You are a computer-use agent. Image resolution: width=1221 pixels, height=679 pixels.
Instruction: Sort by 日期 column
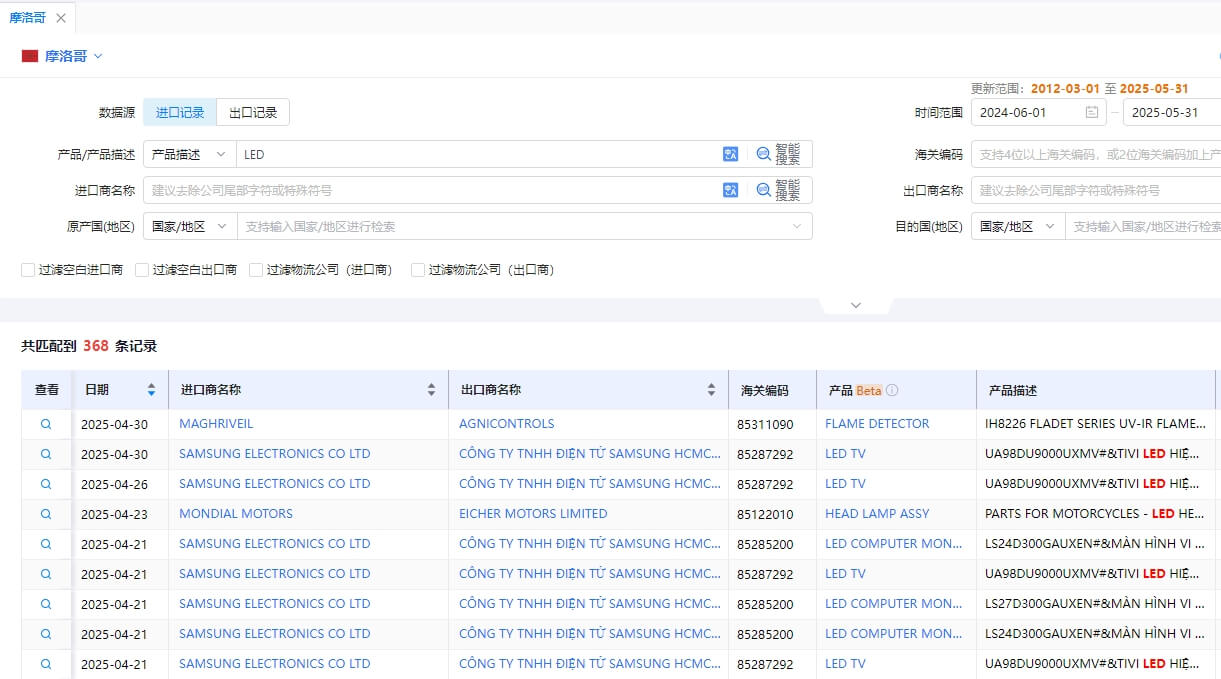click(151, 390)
